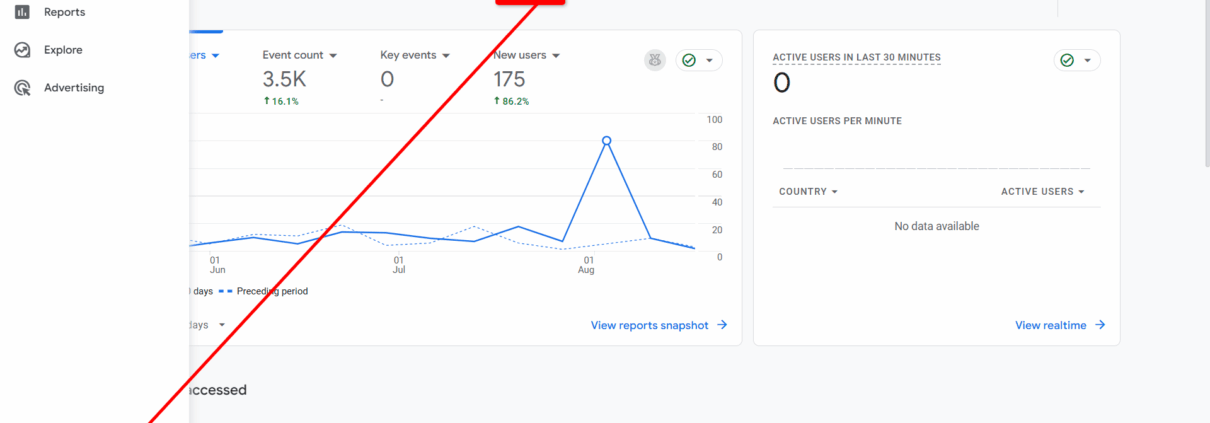Image resolution: width=1210 pixels, height=423 pixels.
Task: Open the Advertising section icon
Action: tap(22, 88)
